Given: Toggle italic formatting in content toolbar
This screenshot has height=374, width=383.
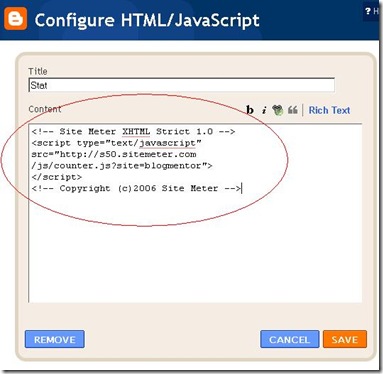Looking at the screenshot, I should (x=264, y=110).
